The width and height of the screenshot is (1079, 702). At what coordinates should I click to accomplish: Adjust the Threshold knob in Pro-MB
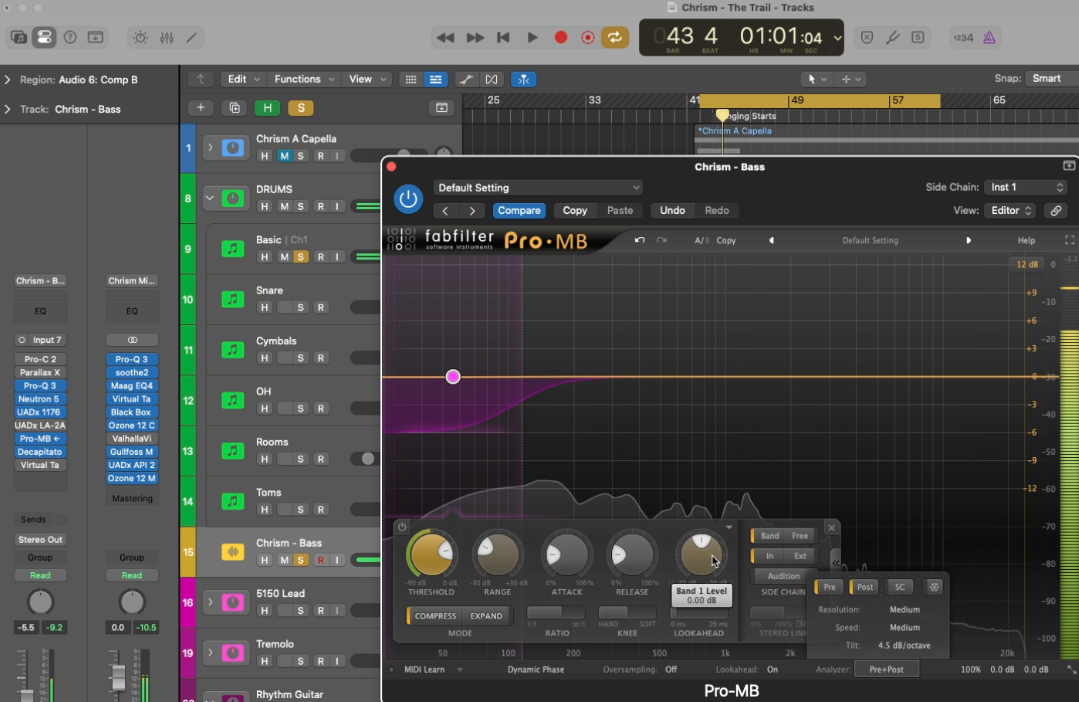coord(430,557)
